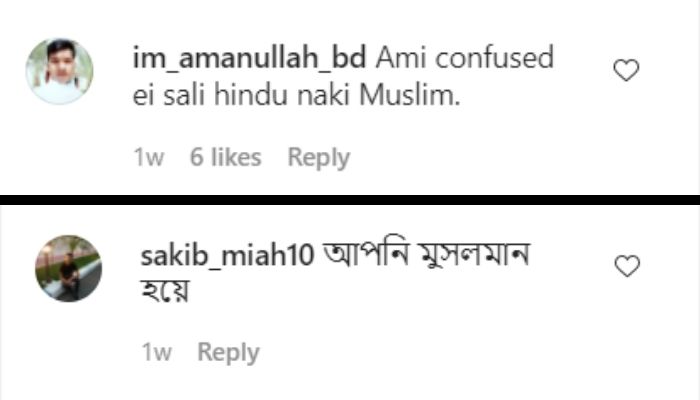View who gave the 6 likes
Image resolution: width=700 pixels, height=400 pixels.
(x=225, y=157)
